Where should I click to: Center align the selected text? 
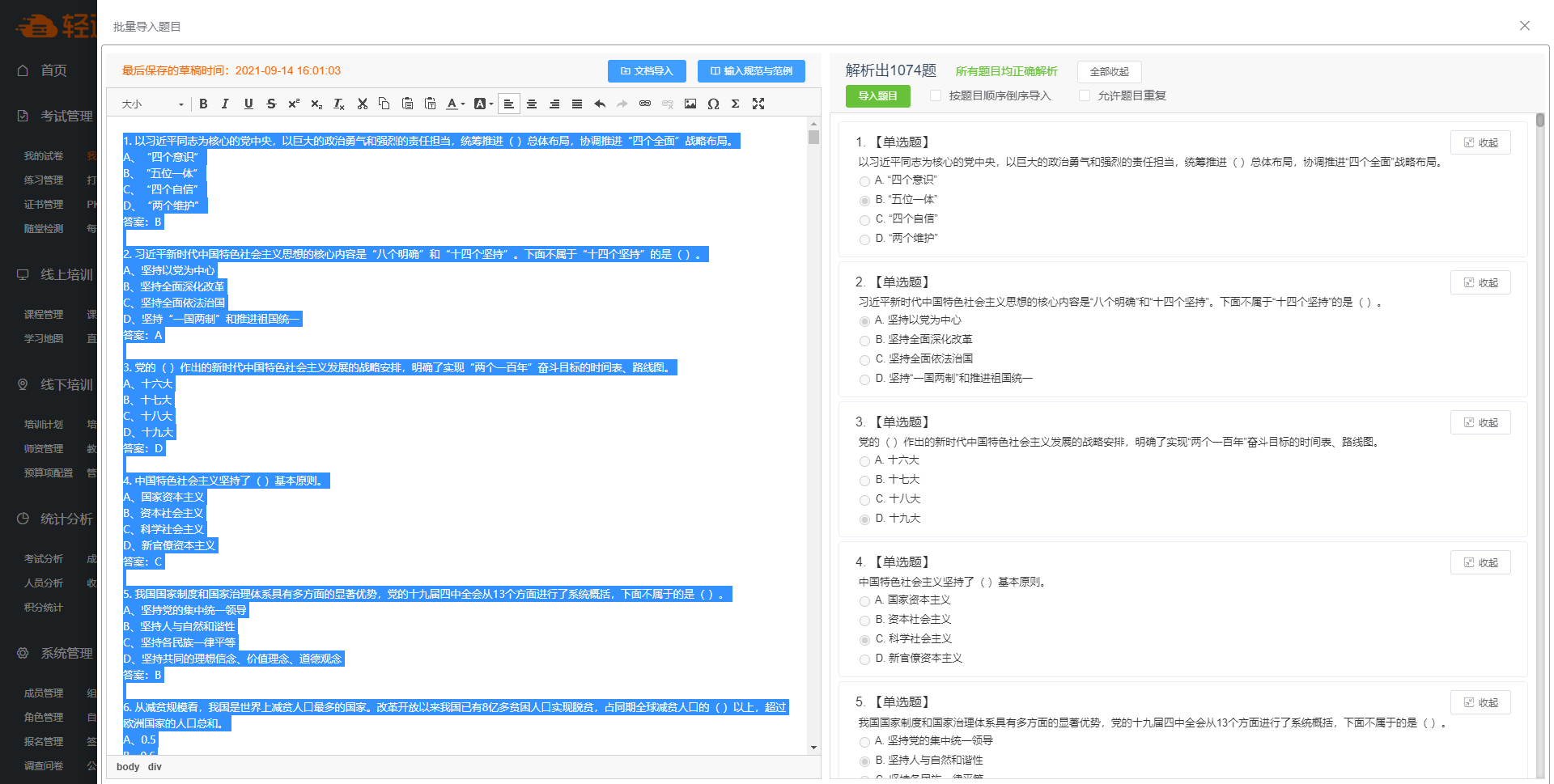[532, 104]
